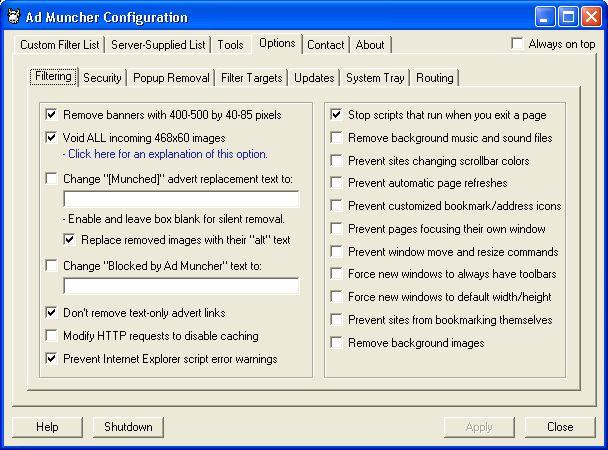Image resolution: width=608 pixels, height=450 pixels.
Task: Open the Tools tab
Action: pyautogui.click(x=230, y=45)
